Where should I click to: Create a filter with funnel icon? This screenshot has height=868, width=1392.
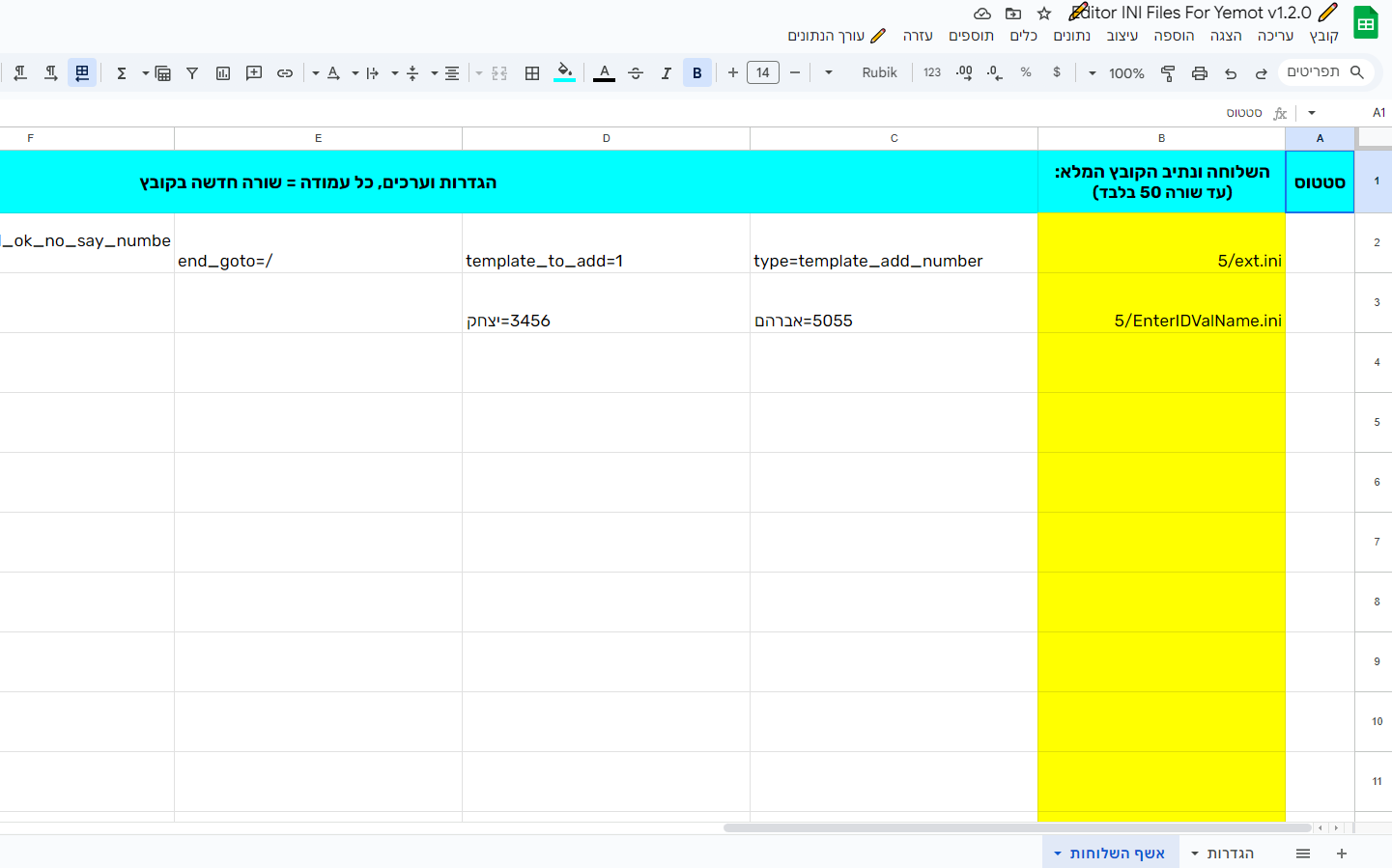(192, 73)
